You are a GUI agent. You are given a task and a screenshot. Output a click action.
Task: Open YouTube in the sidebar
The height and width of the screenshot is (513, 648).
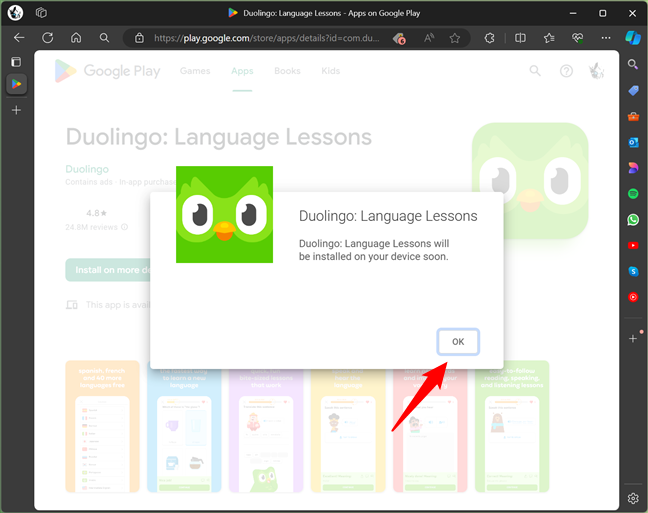pos(633,246)
